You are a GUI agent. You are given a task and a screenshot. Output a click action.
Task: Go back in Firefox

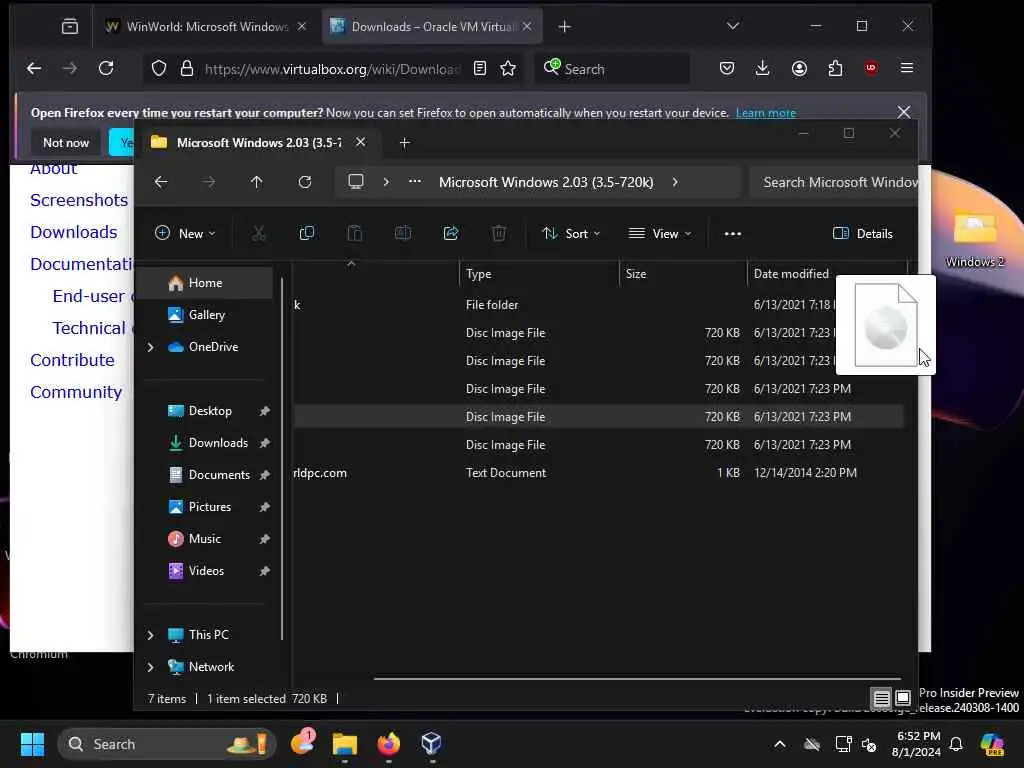pyautogui.click(x=34, y=68)
